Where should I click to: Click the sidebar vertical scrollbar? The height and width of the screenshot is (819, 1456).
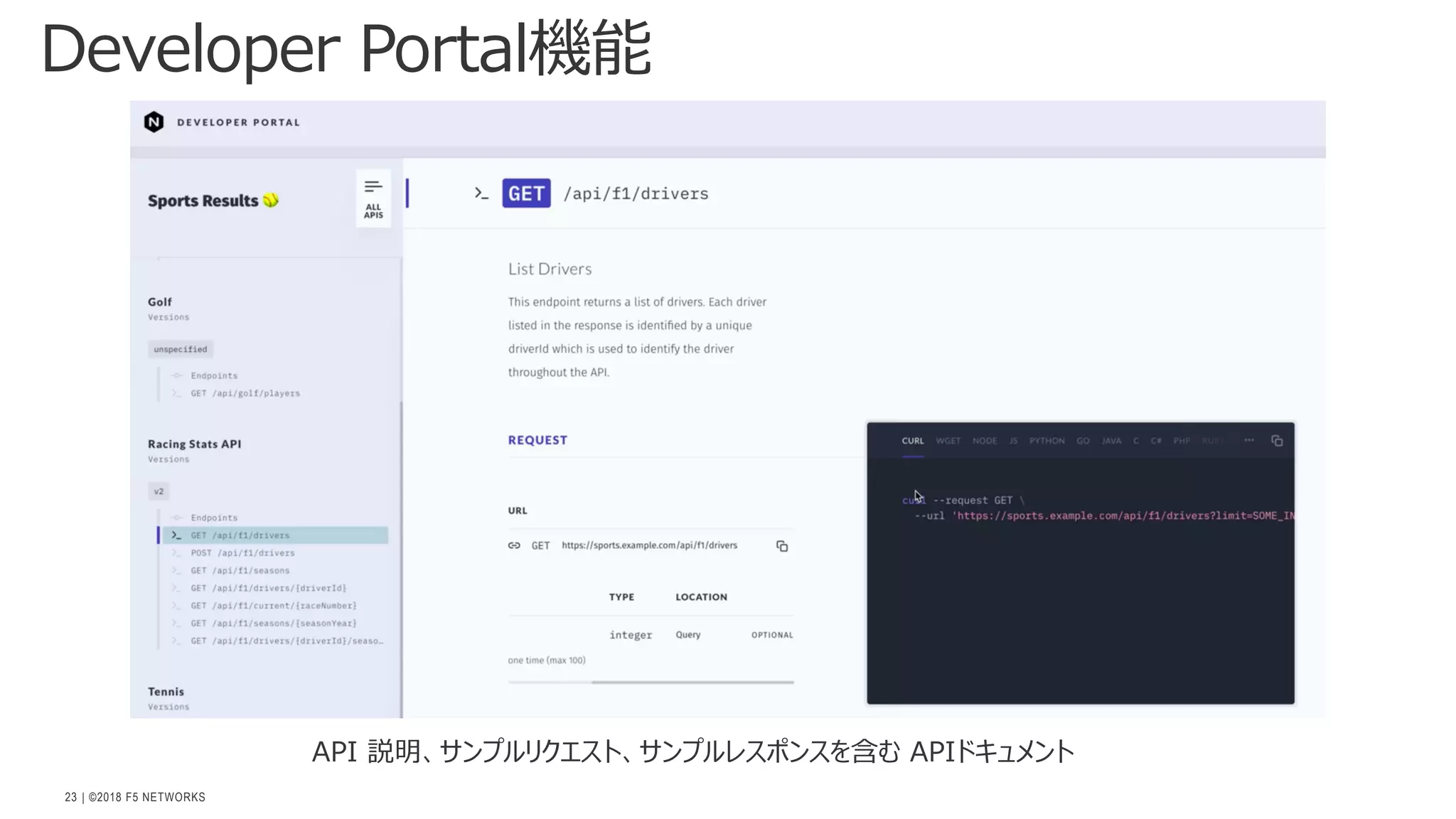tap(401, 560)
